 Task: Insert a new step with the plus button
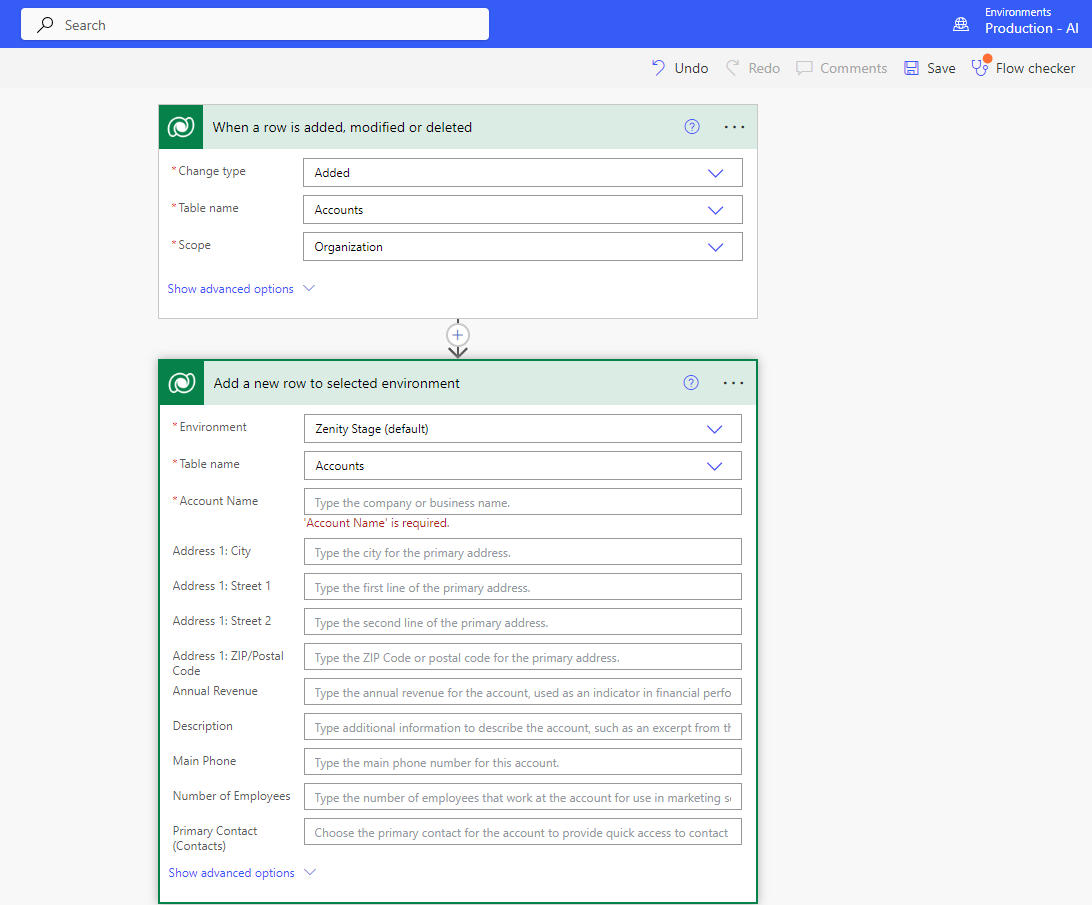coord(458,335)
